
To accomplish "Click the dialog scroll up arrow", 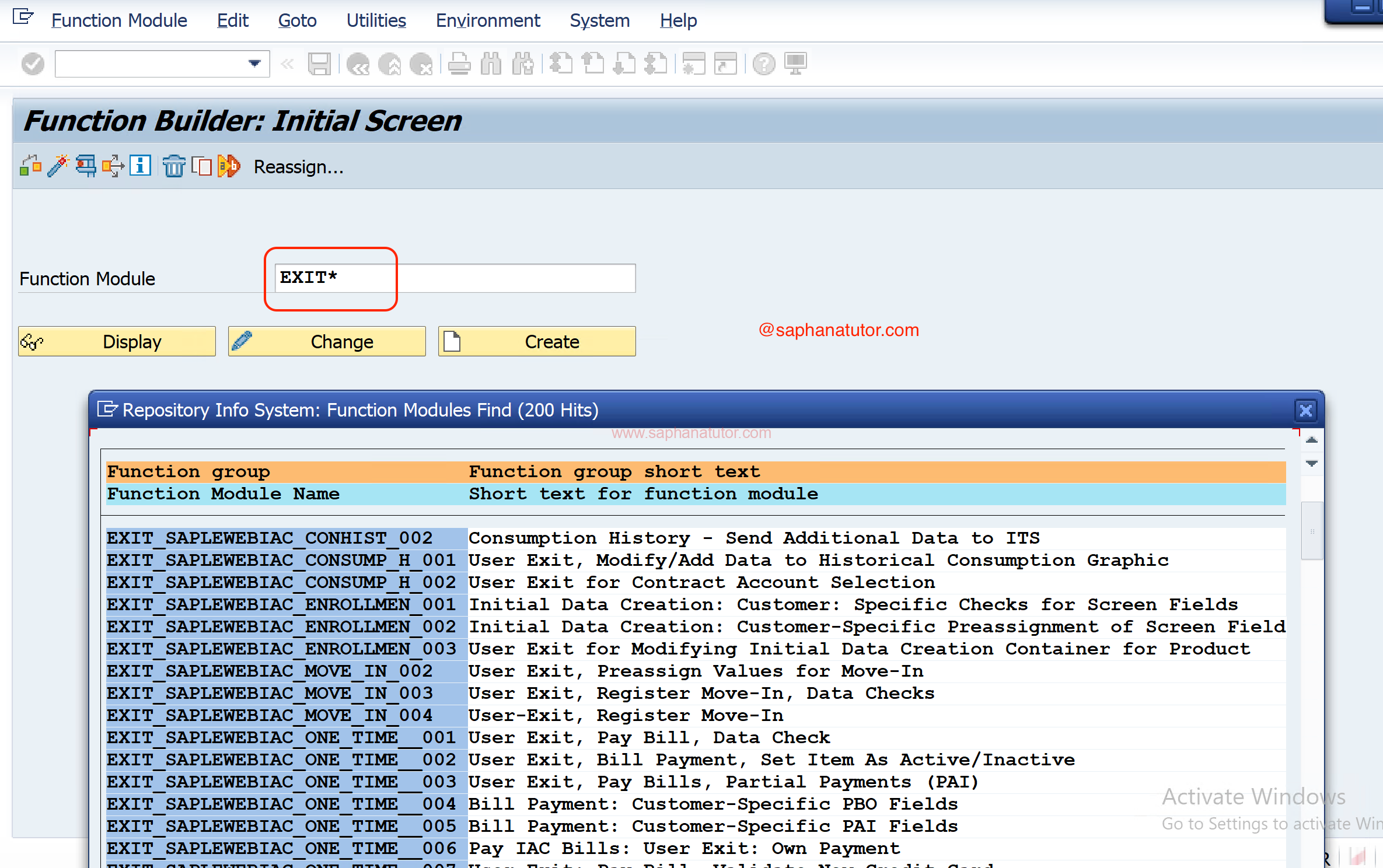I will (x=1311, y=440).
